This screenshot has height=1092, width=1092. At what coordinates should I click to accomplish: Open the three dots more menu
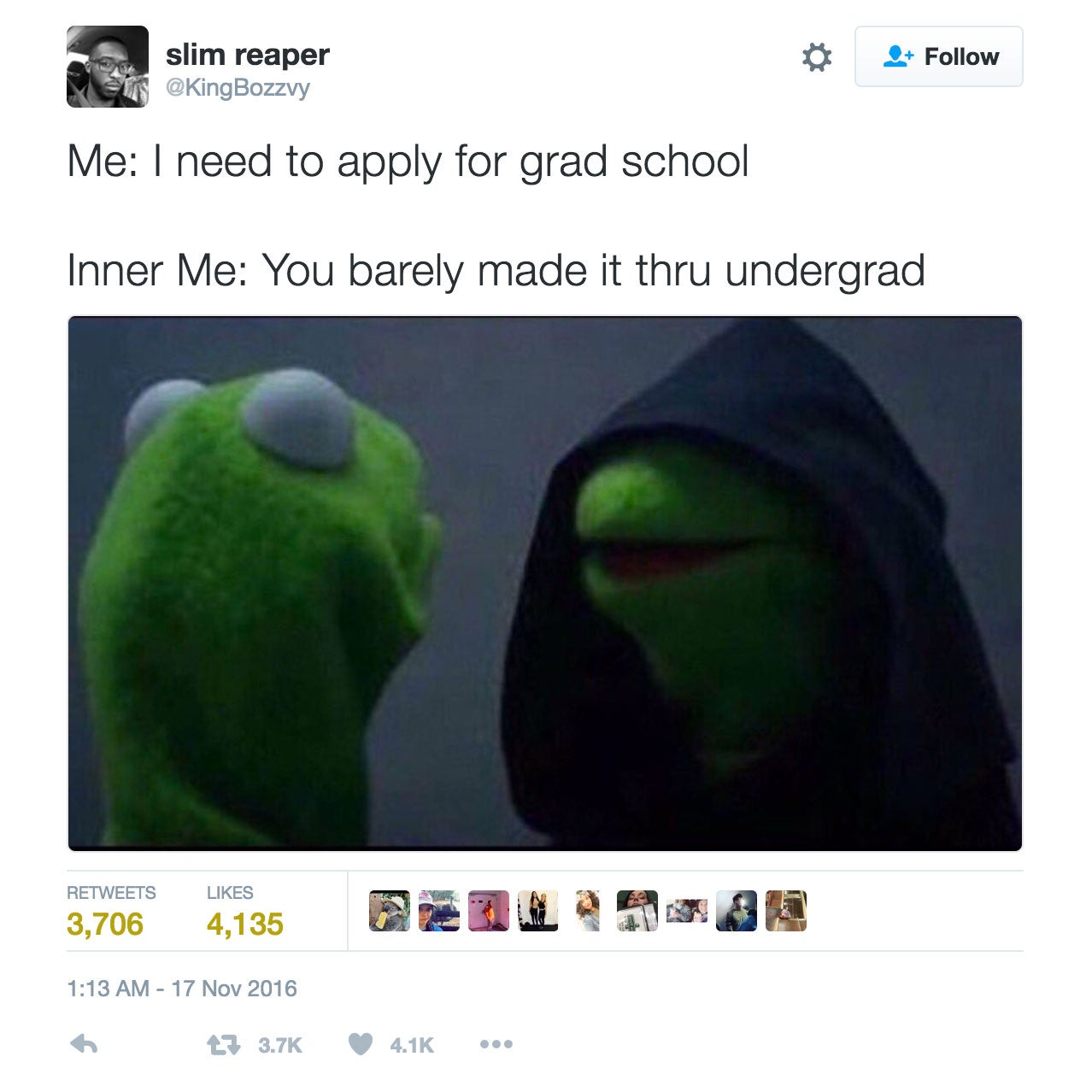[x=496, y=1044]
